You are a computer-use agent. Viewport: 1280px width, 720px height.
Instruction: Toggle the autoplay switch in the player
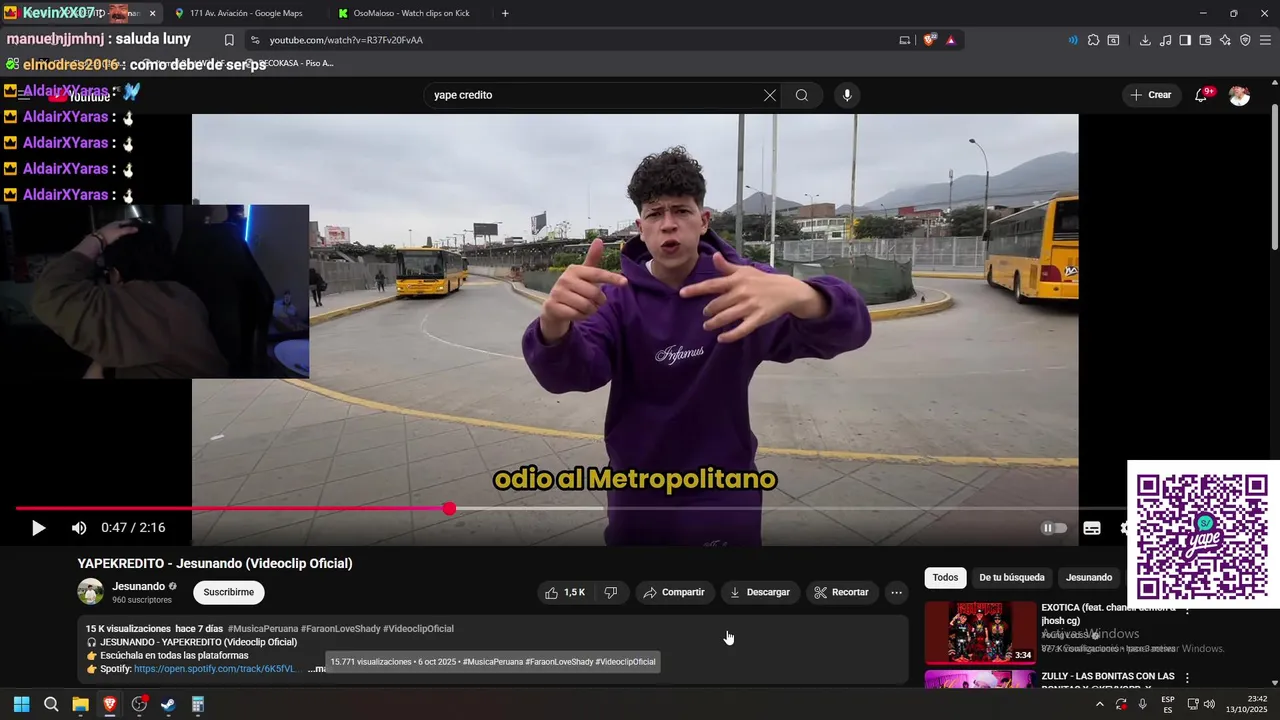[1054, 528]
